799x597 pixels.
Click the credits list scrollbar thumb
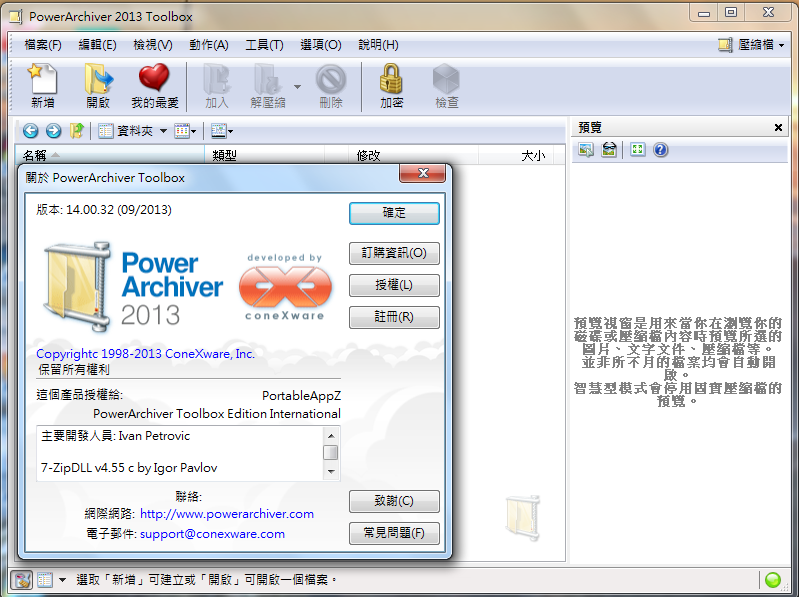(x=331, y=452)
